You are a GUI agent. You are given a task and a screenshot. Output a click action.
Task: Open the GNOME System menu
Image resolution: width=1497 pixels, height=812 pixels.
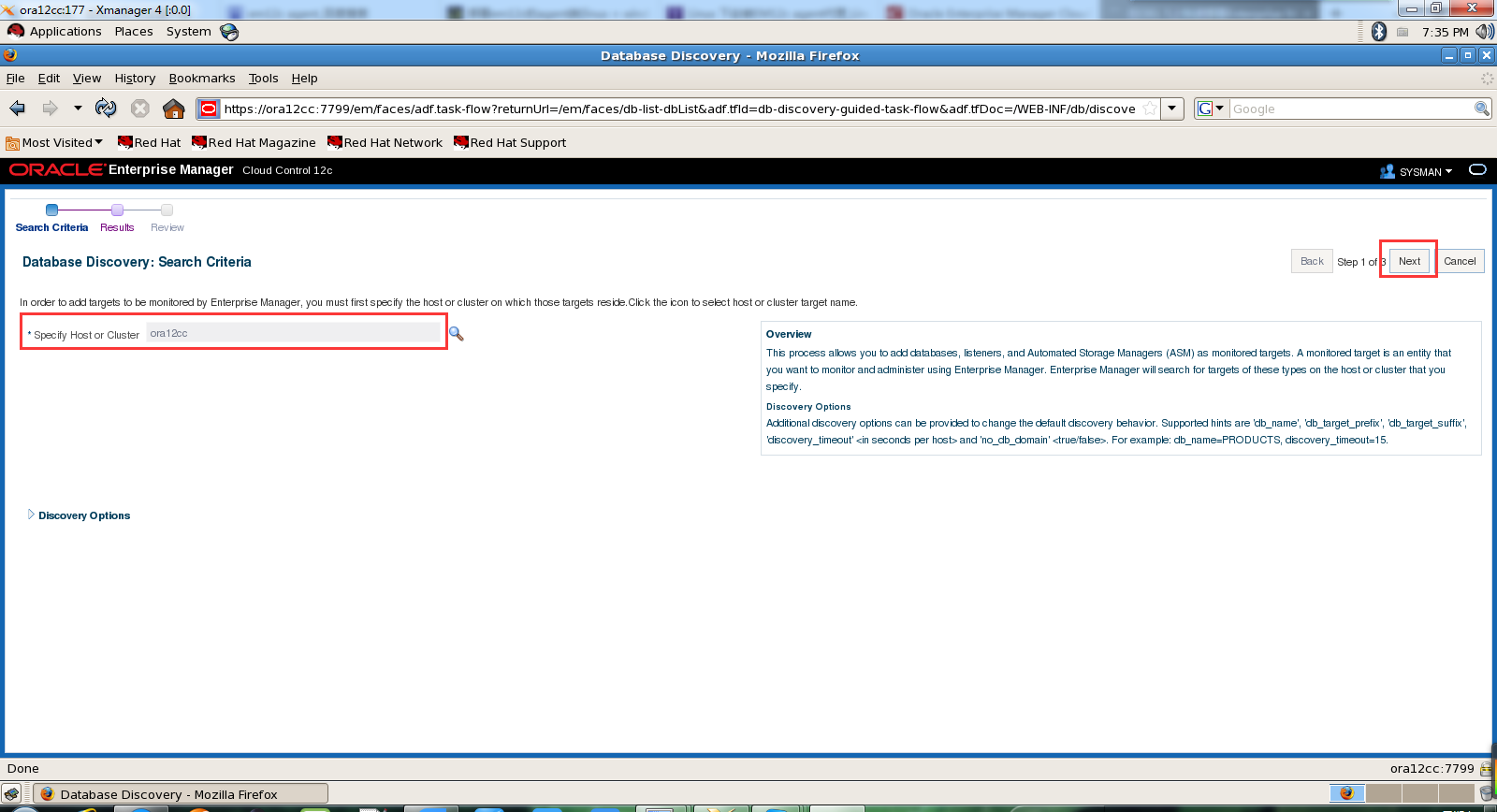tap(189, 31)
